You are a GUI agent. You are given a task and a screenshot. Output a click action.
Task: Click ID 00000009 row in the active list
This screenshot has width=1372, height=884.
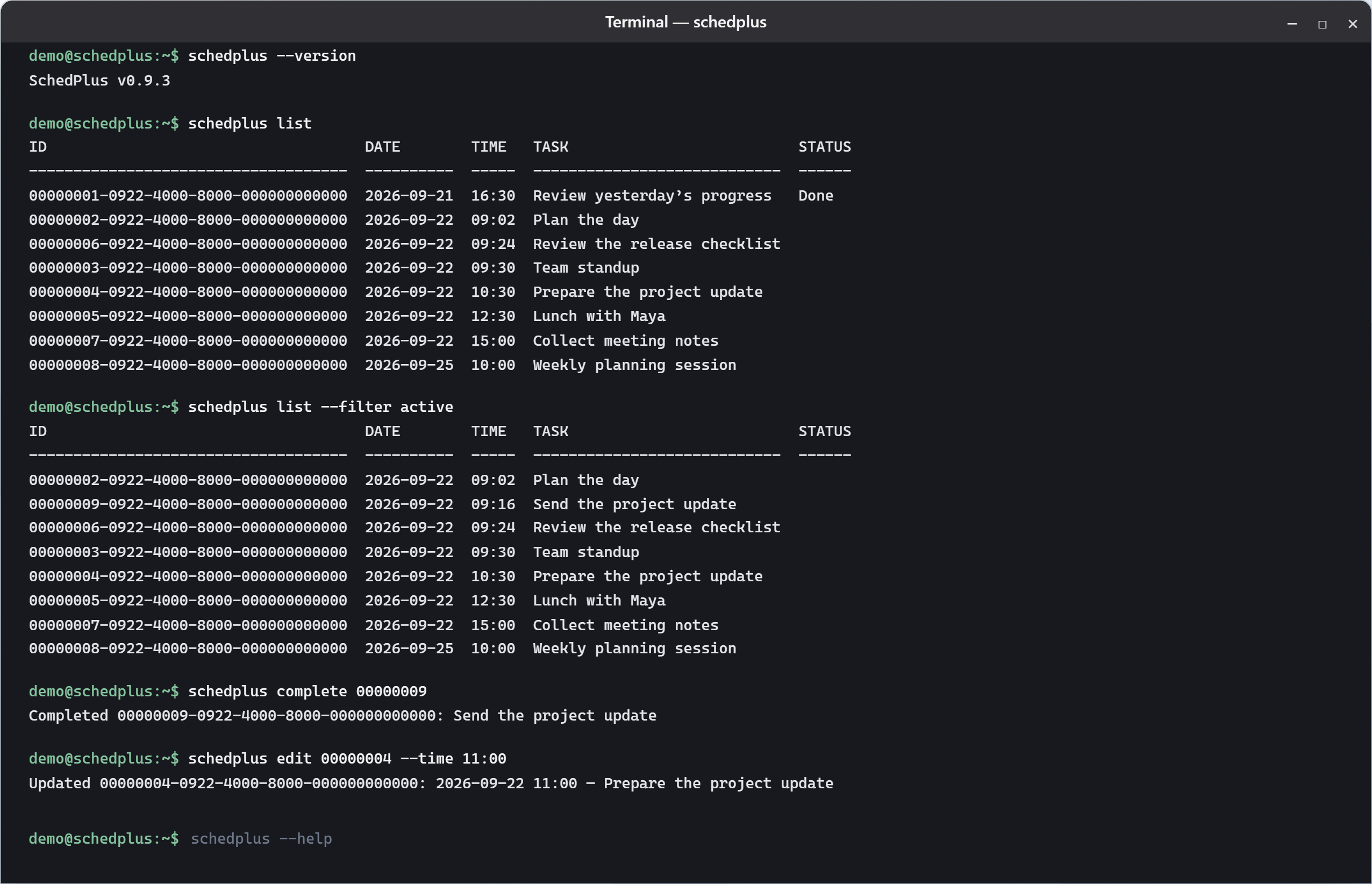188,504
